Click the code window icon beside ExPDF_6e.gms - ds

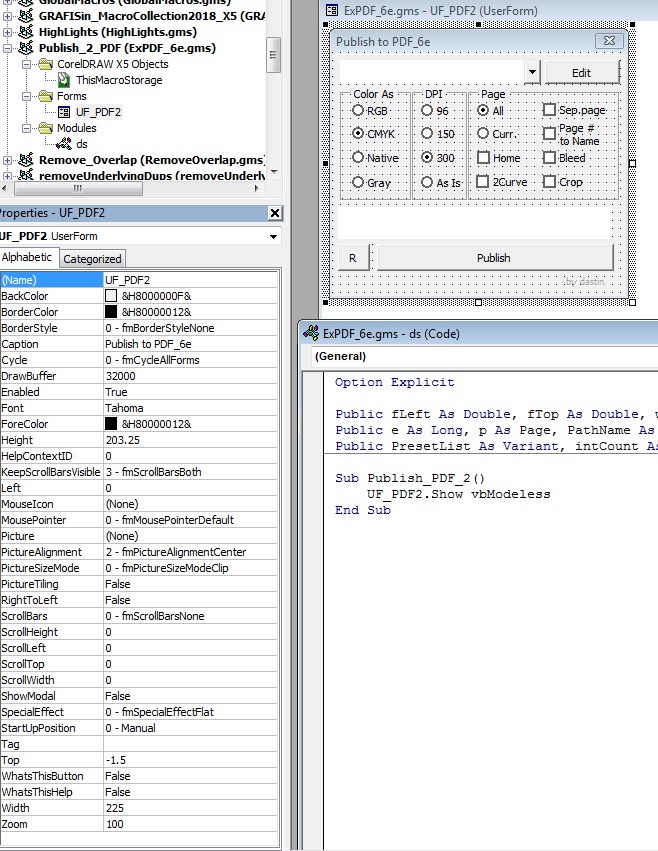tap(311, 333)
